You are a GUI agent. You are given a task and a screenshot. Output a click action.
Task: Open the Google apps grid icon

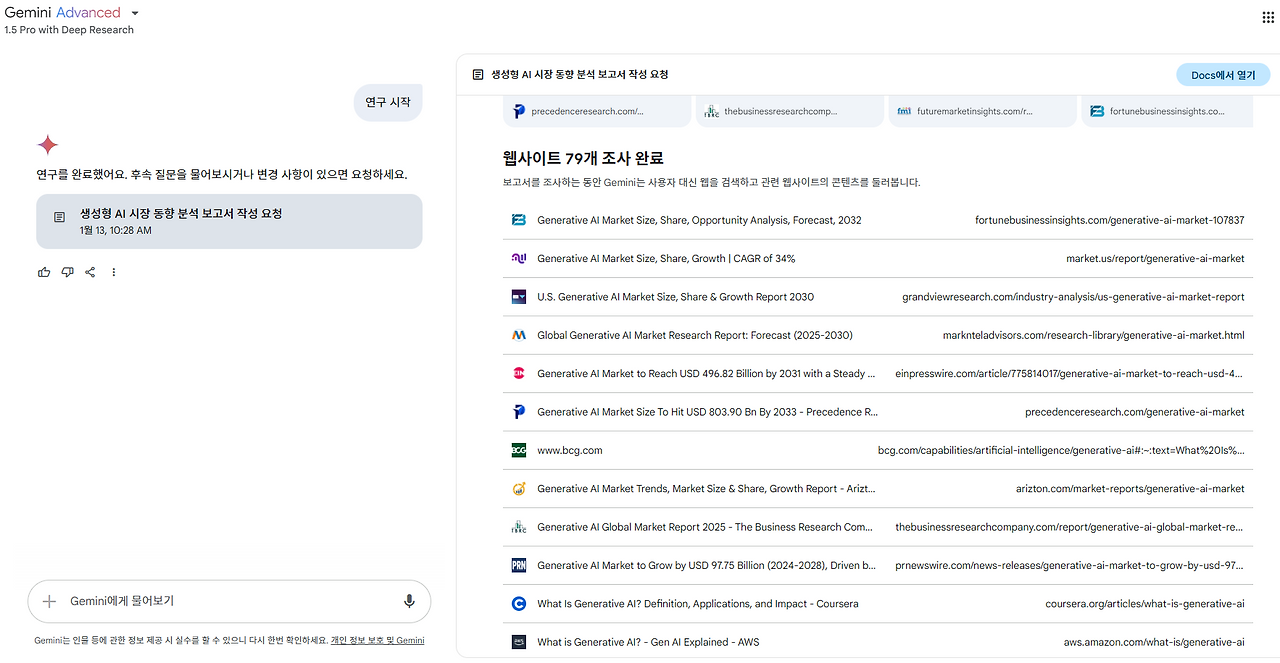coord(1268,17)
